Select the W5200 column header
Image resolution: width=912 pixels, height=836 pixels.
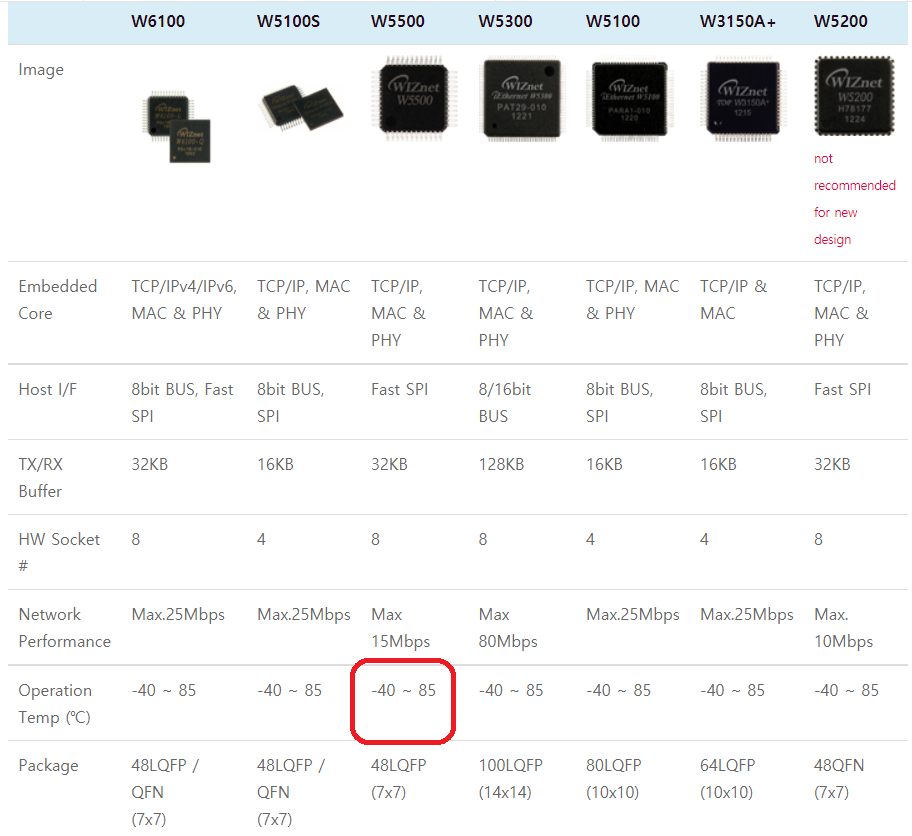click(840, 22)
